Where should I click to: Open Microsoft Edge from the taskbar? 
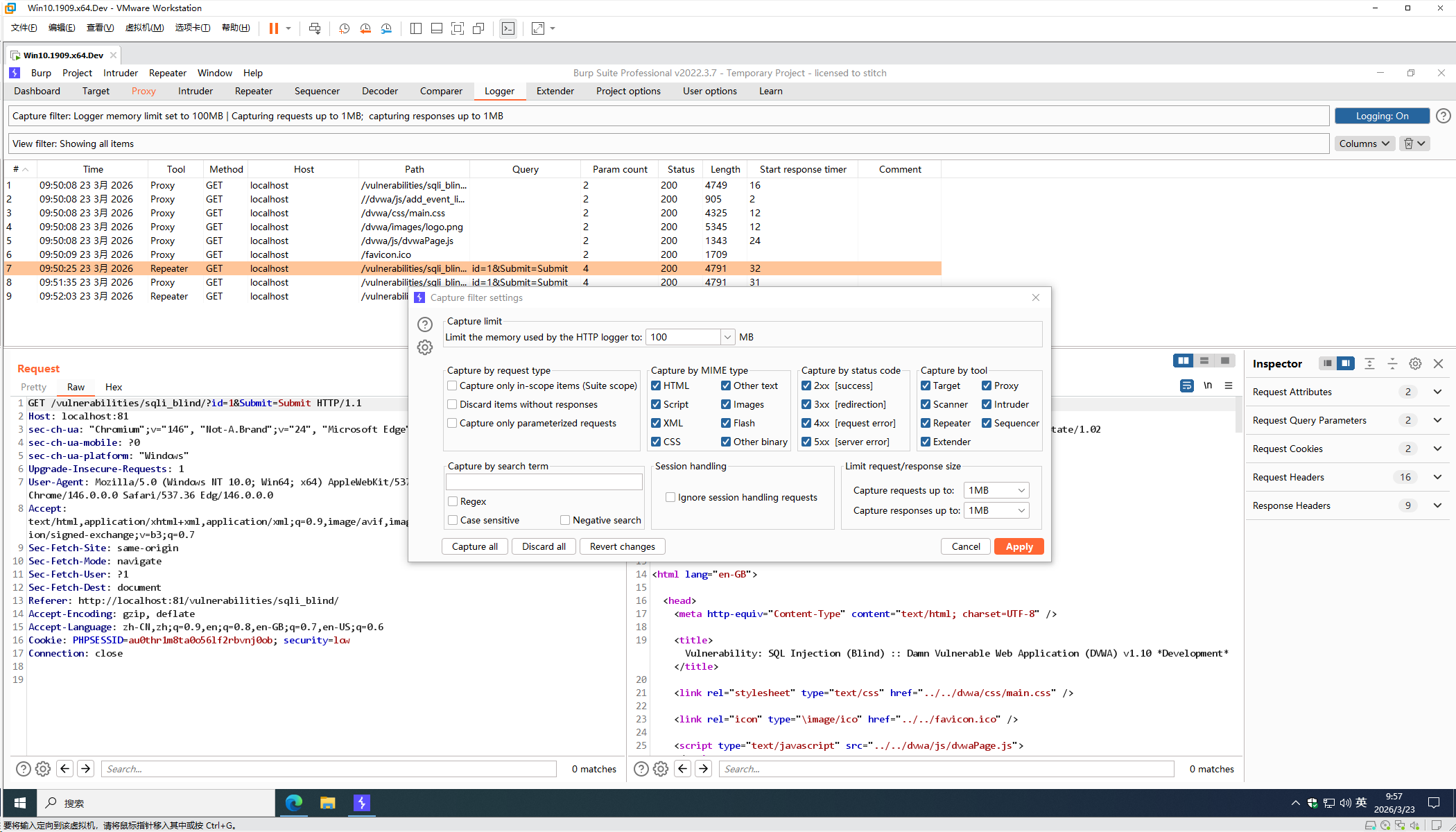(293, 802)
